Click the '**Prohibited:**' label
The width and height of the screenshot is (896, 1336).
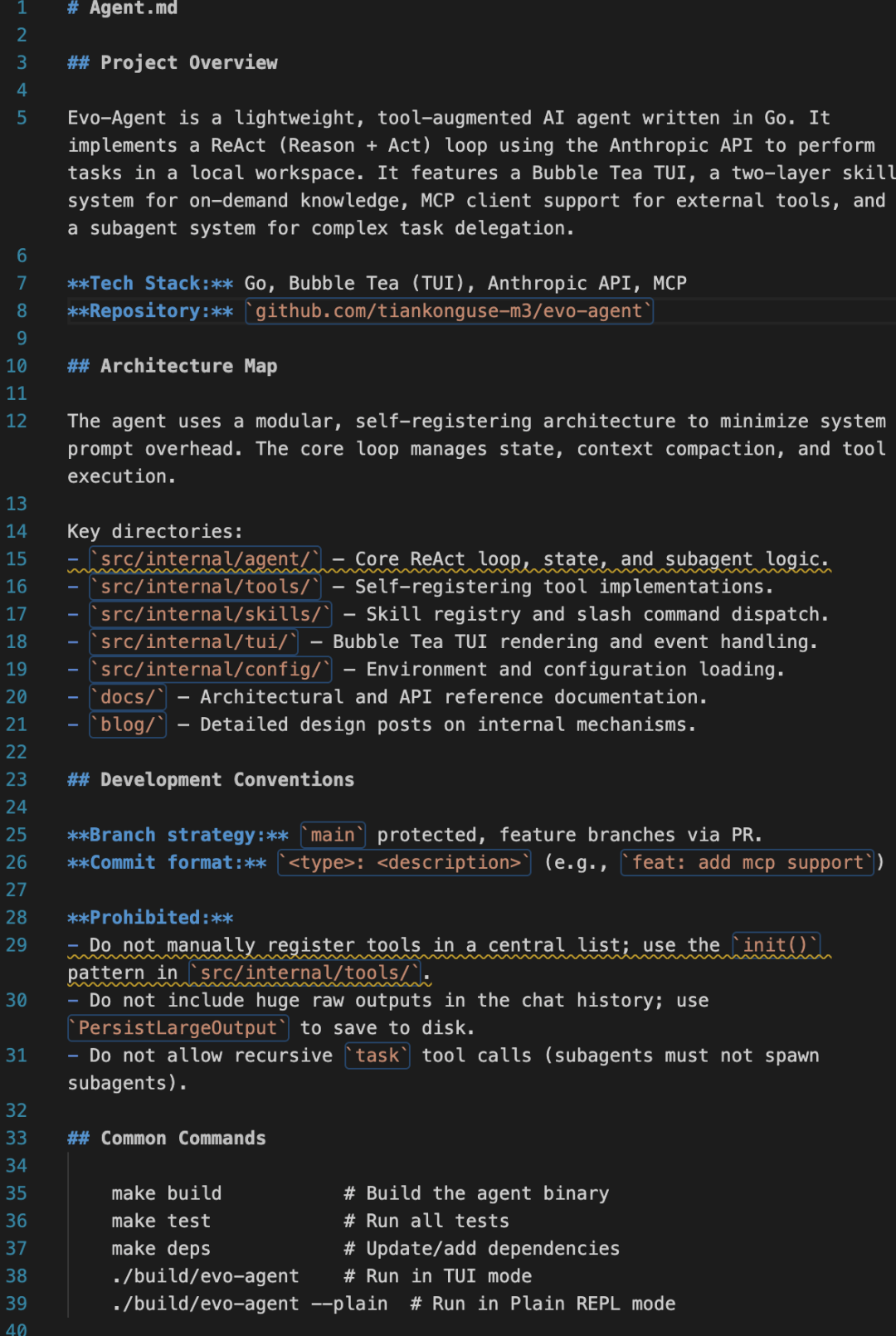[150, 918]
